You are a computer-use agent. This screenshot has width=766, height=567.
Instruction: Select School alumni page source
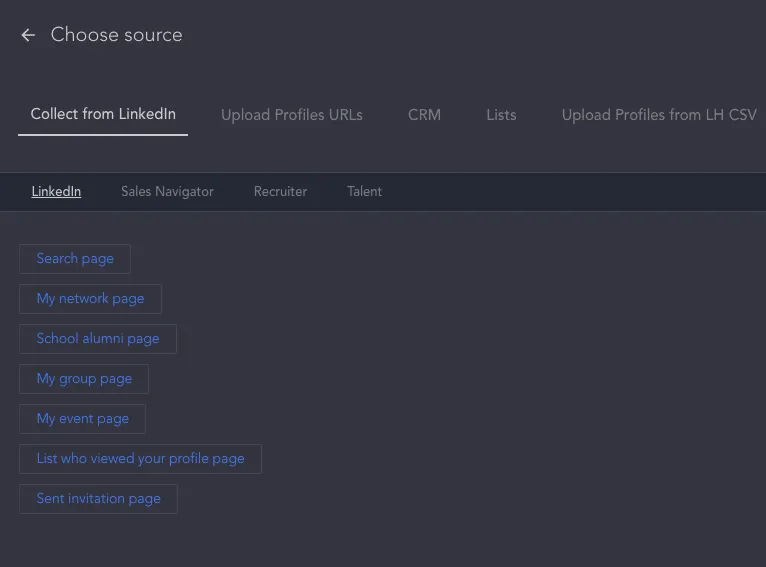click(98, 339)
